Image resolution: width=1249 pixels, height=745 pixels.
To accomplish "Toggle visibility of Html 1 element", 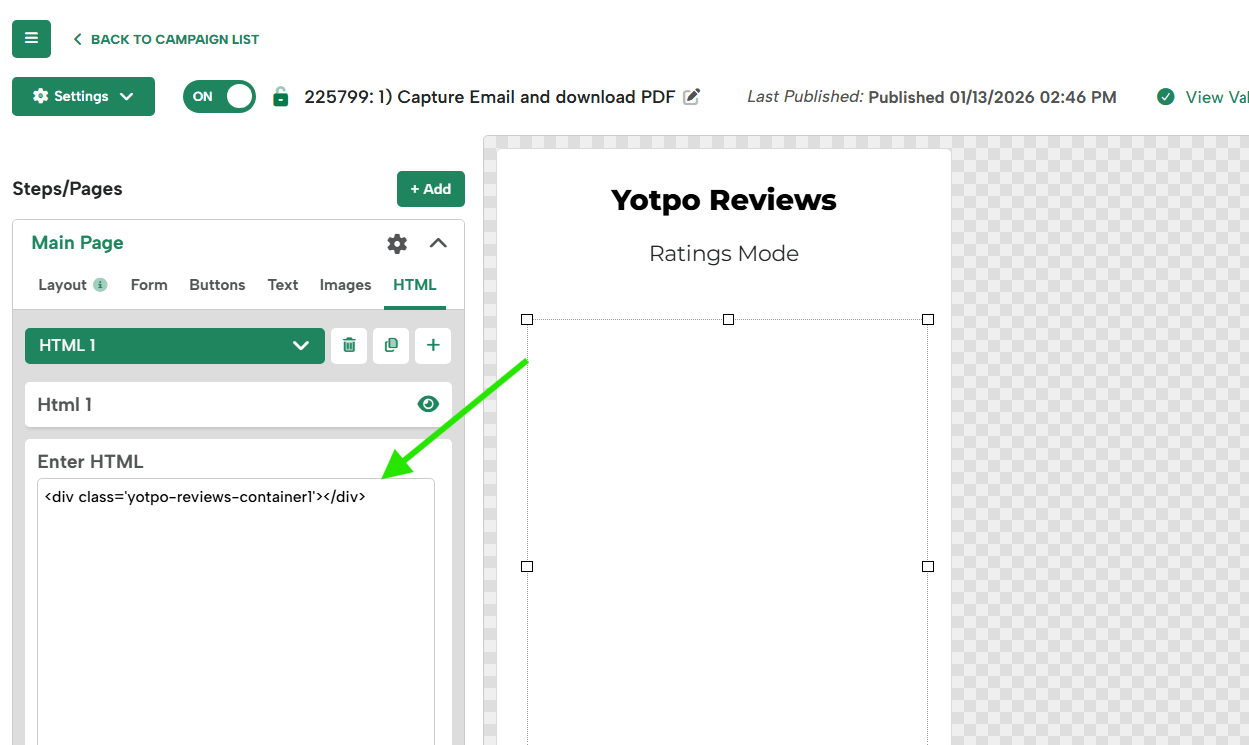I will pos(428,404).
